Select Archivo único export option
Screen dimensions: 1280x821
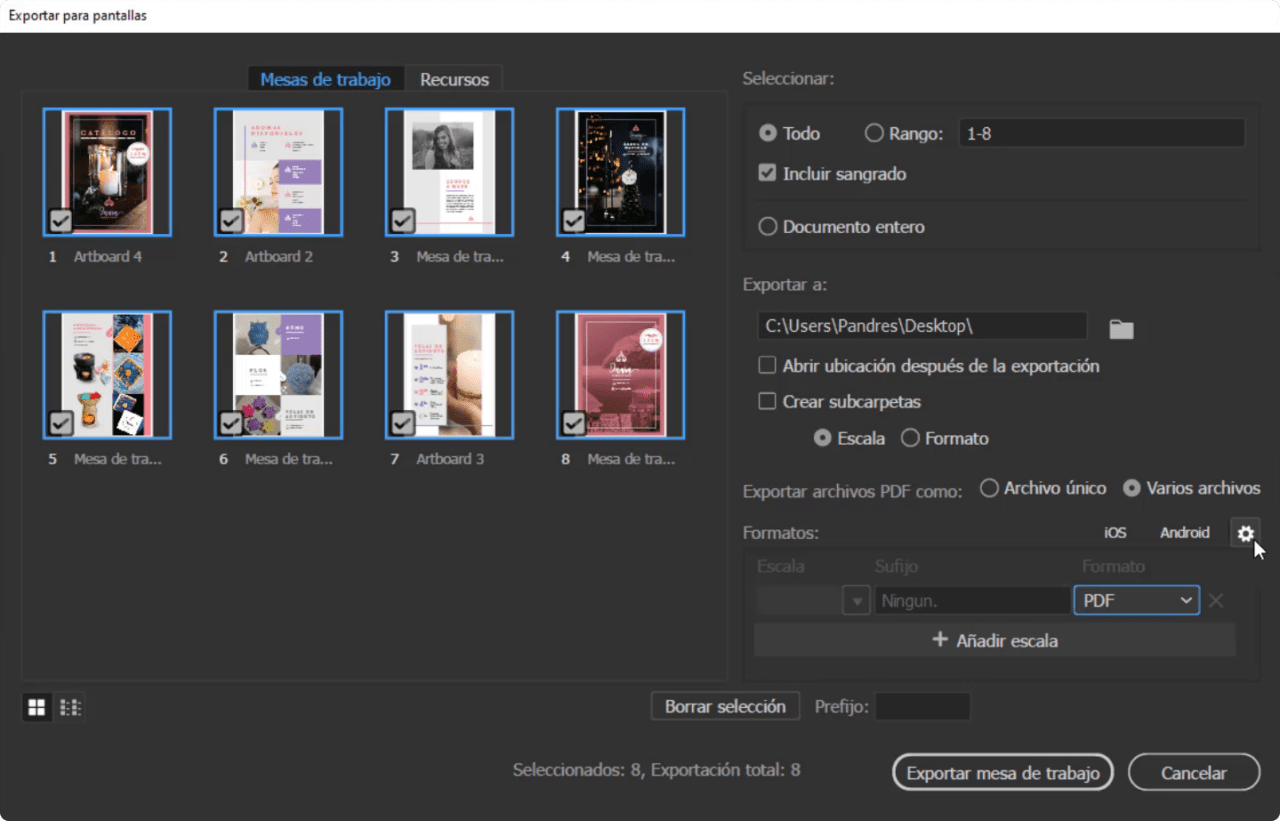989,488
